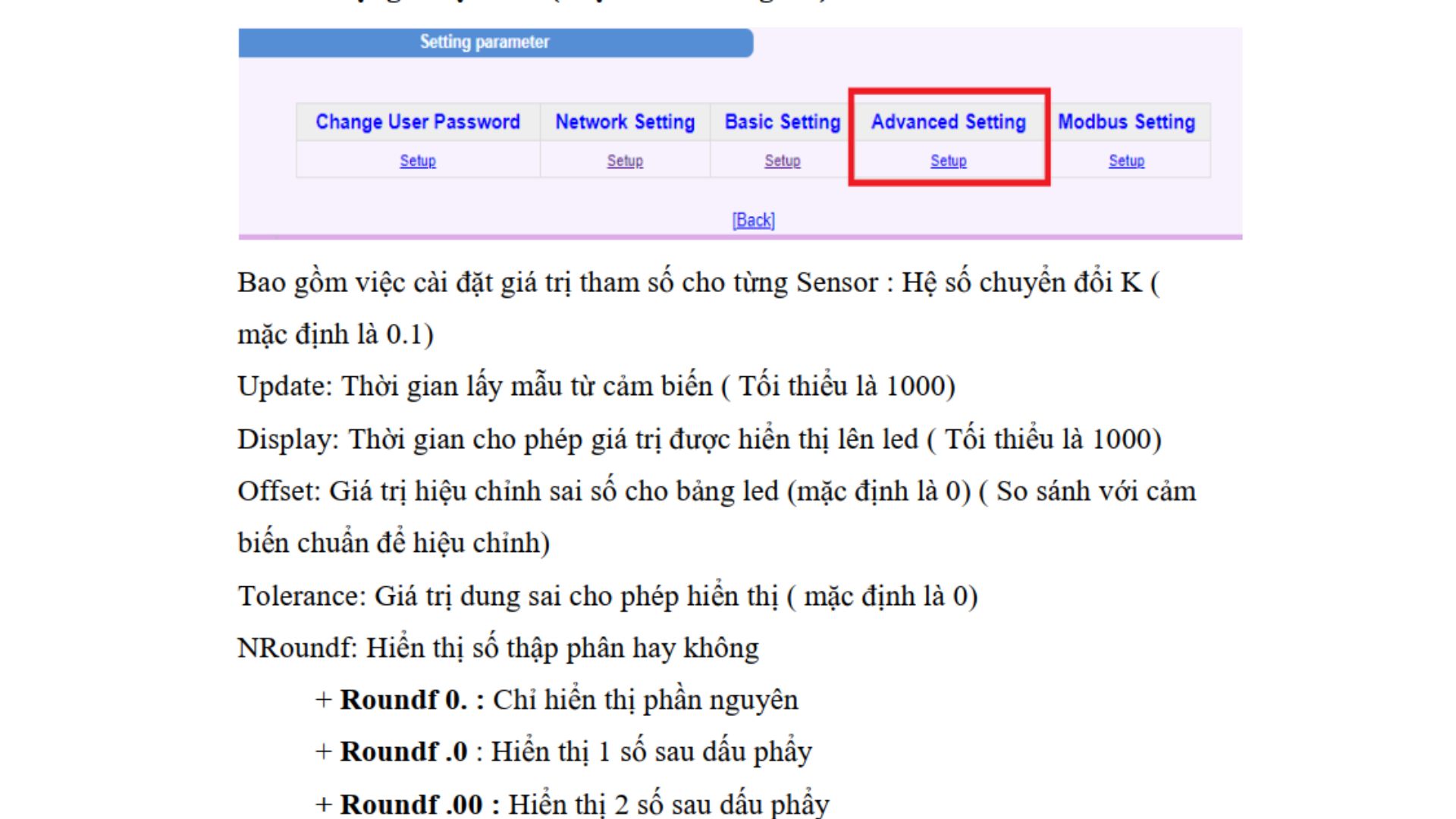Select the Basic Setting heading
The width and height of the screenshot is (1456, 819).
(x=782, y=122)
